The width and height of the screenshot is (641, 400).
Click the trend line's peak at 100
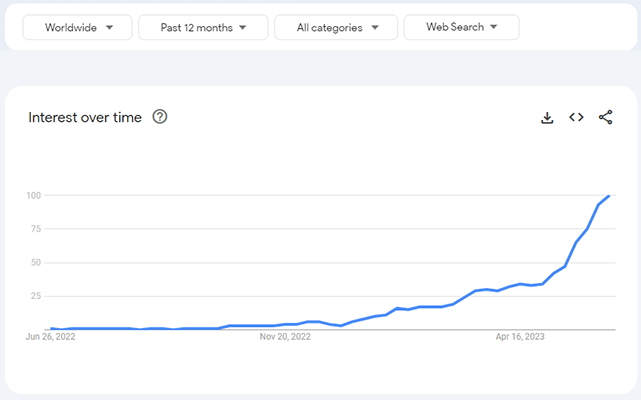609,196
